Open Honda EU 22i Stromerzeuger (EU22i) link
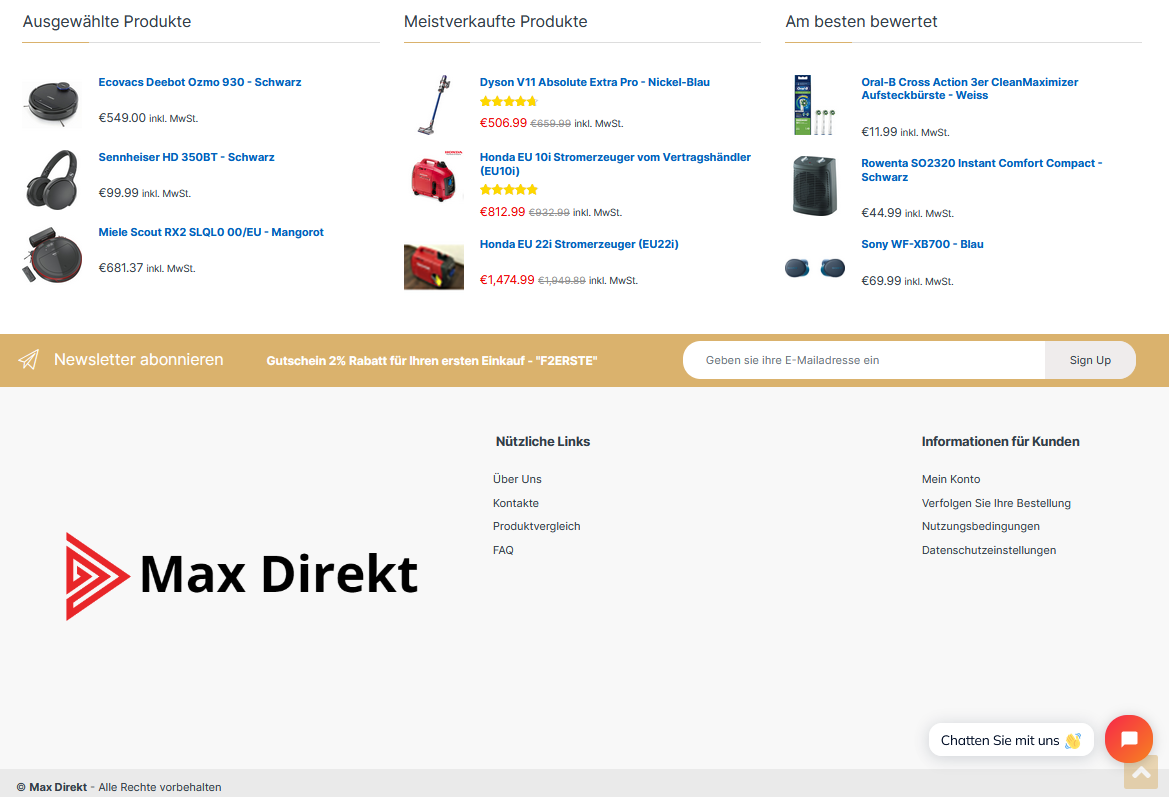Image resolution: width=1169 pixels, height=797 pixels. point(579,245)
